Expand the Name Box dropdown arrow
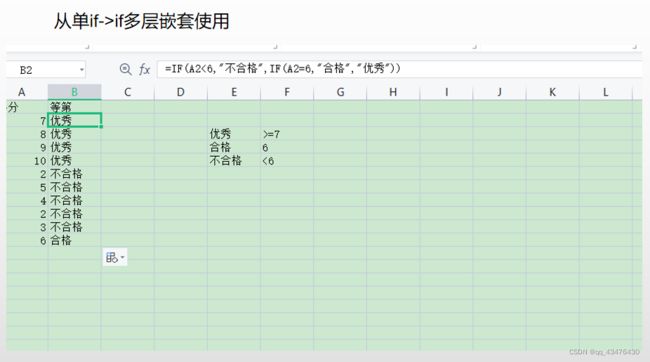 82,70
